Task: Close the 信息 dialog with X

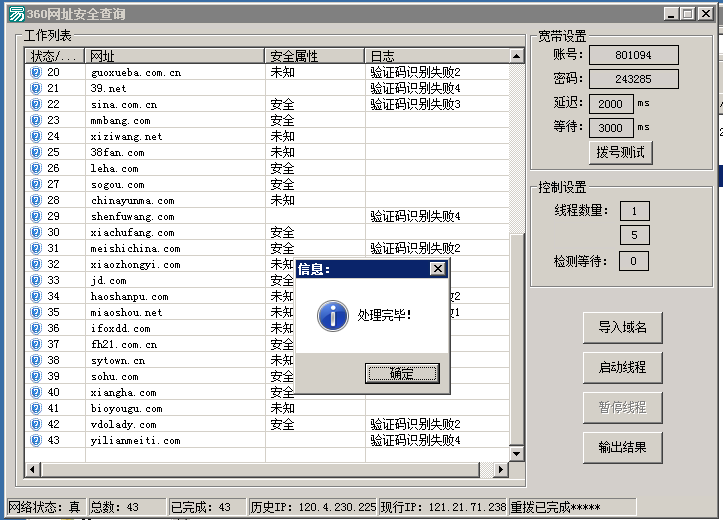Action: 438,269
